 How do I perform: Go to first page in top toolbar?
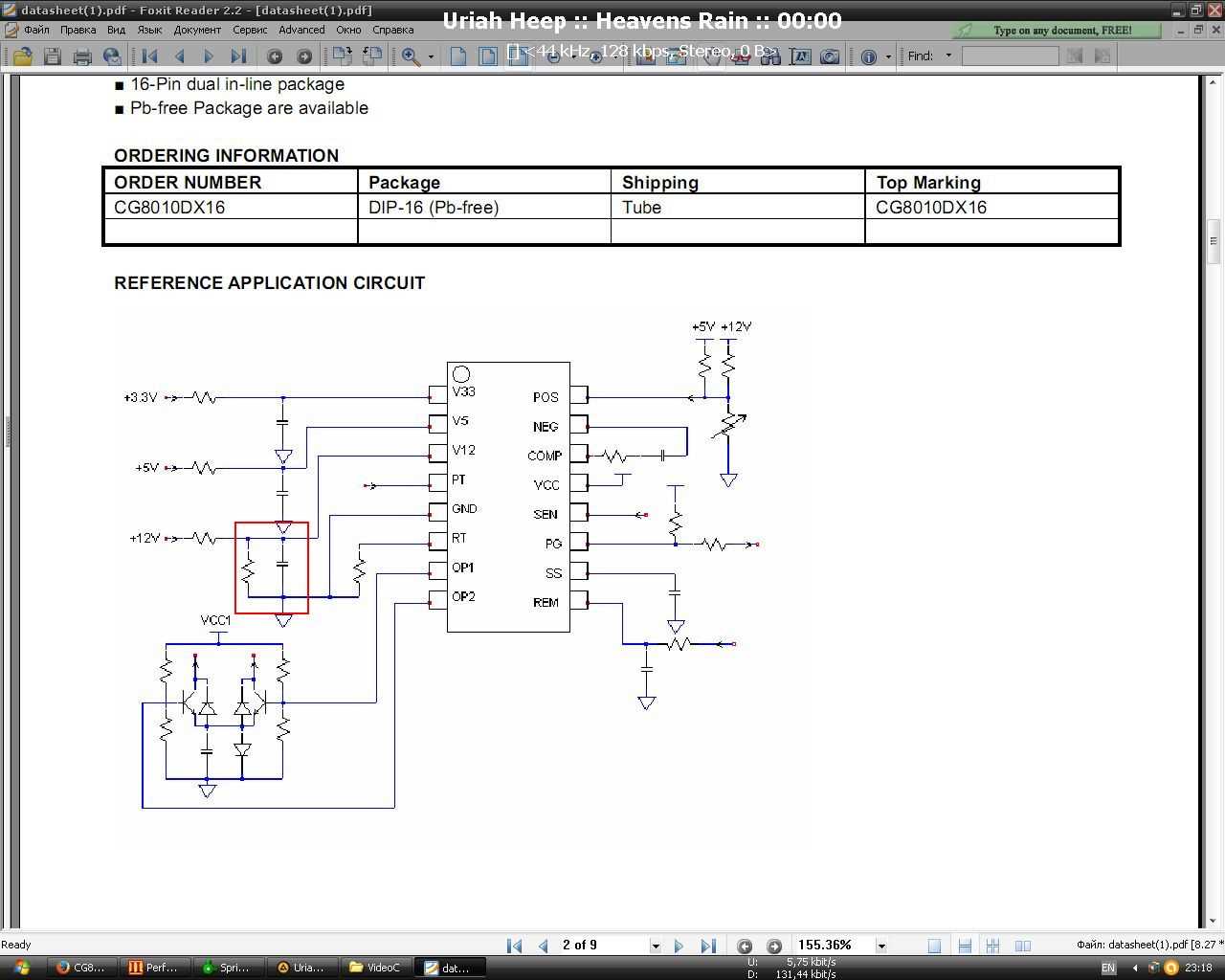click(150, 56)
